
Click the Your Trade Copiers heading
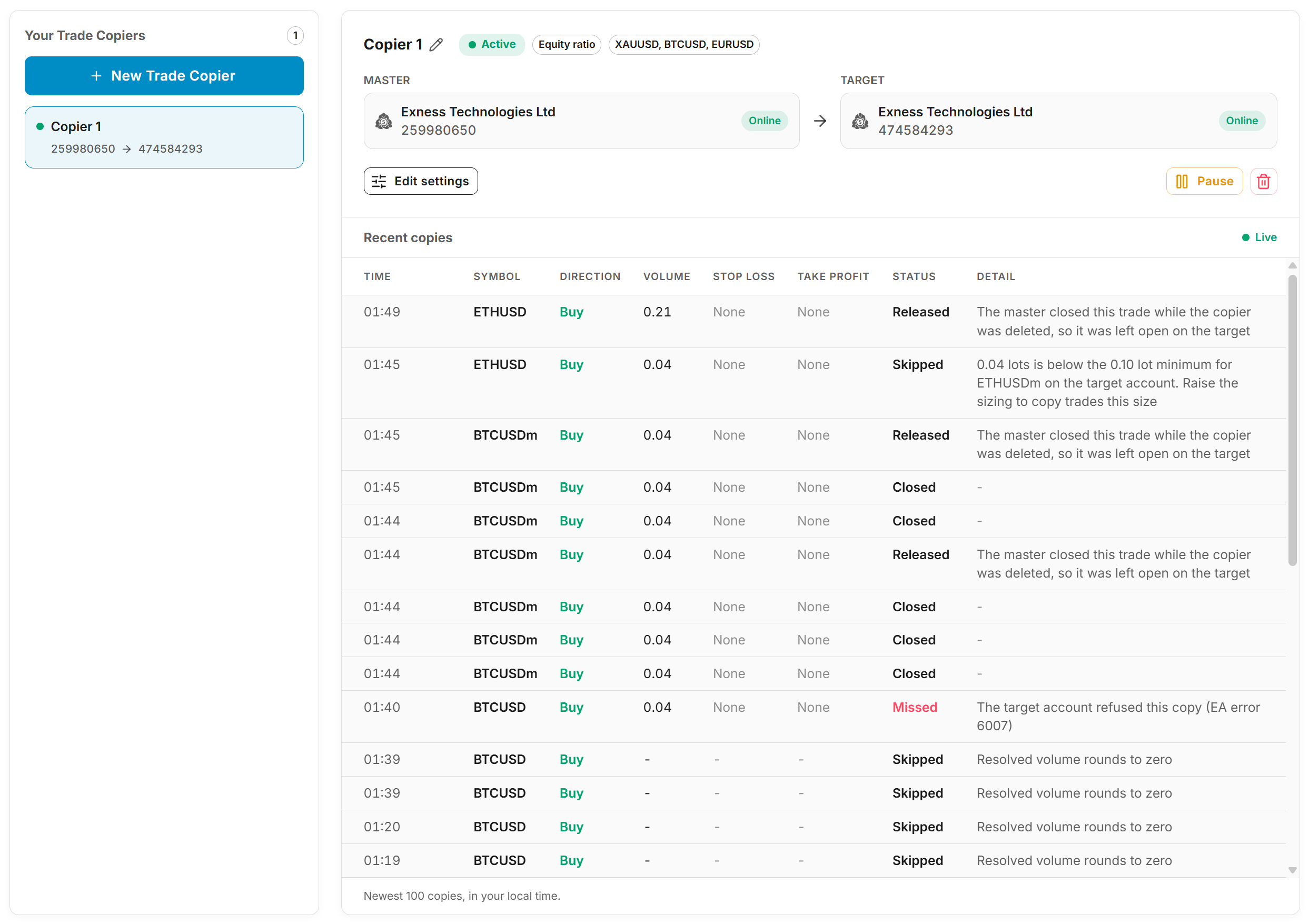[x=85, y=35]
